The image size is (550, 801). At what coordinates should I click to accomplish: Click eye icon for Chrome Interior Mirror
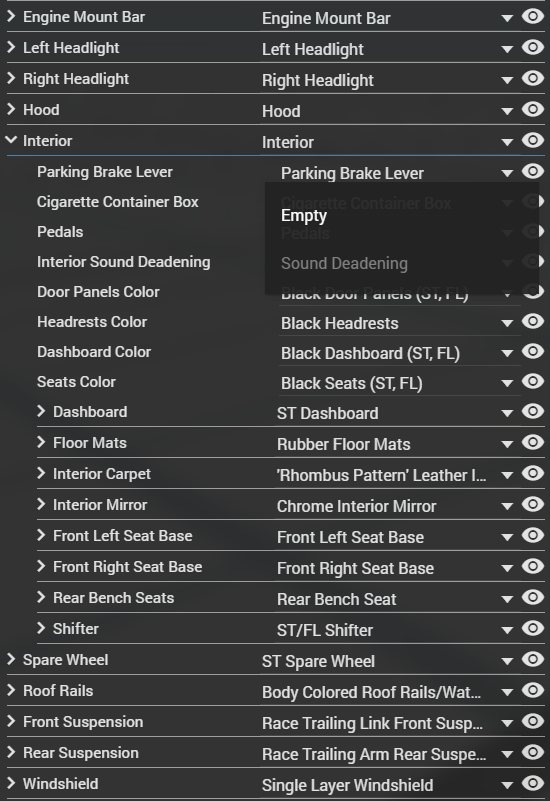click(533, 504)
